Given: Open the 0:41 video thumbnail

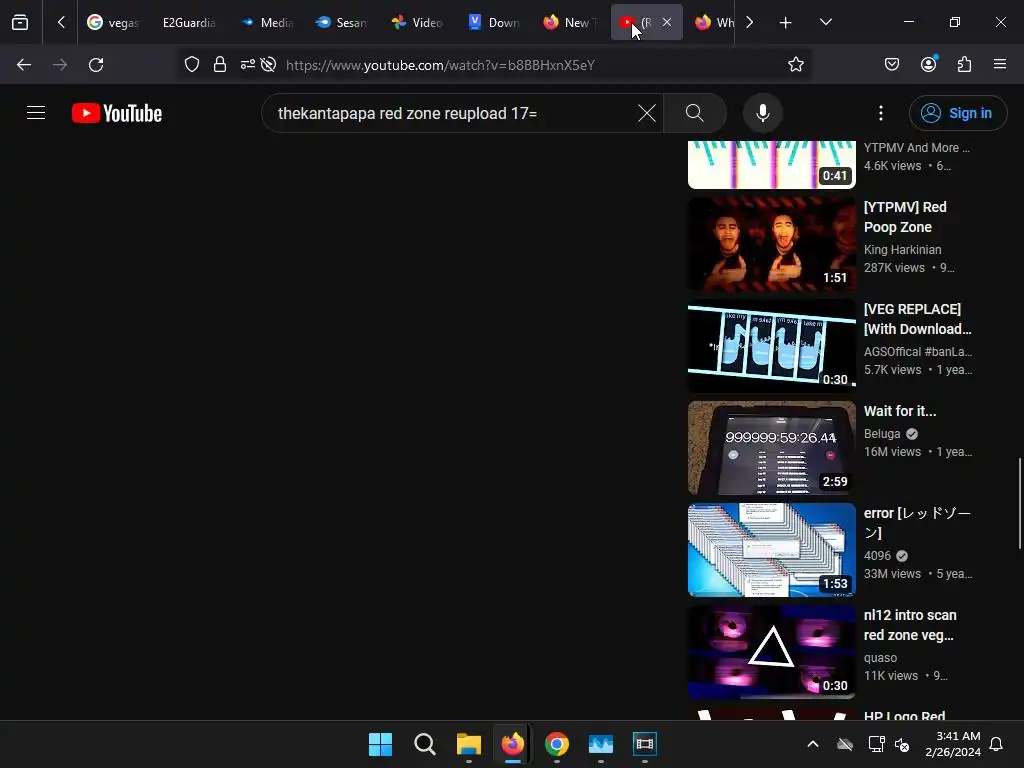Looking at the screenshot, I should pyautogui.click(x=772, y=165).
